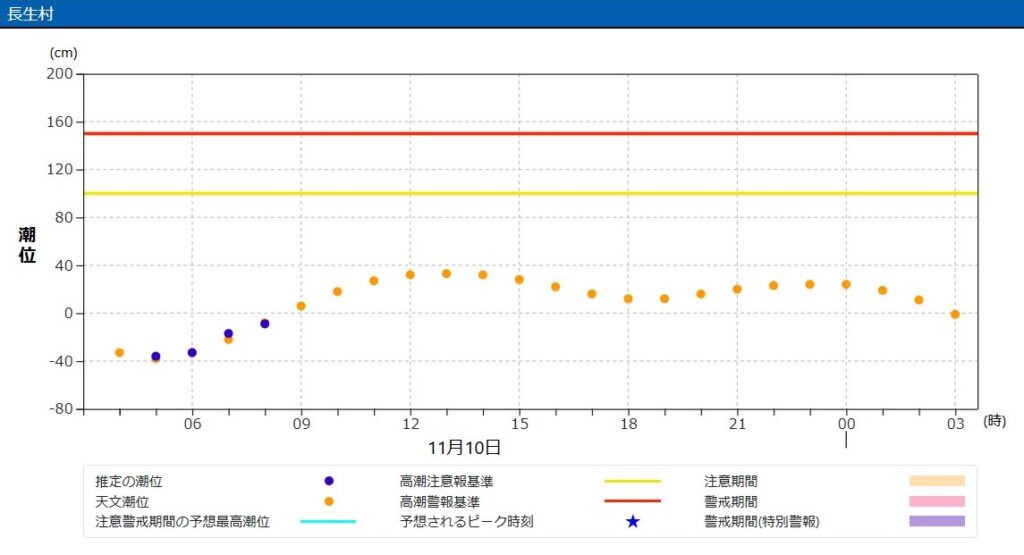Click the 注意期間 legend label
The image size is (1024, 555).
click(x=731, y=481)
